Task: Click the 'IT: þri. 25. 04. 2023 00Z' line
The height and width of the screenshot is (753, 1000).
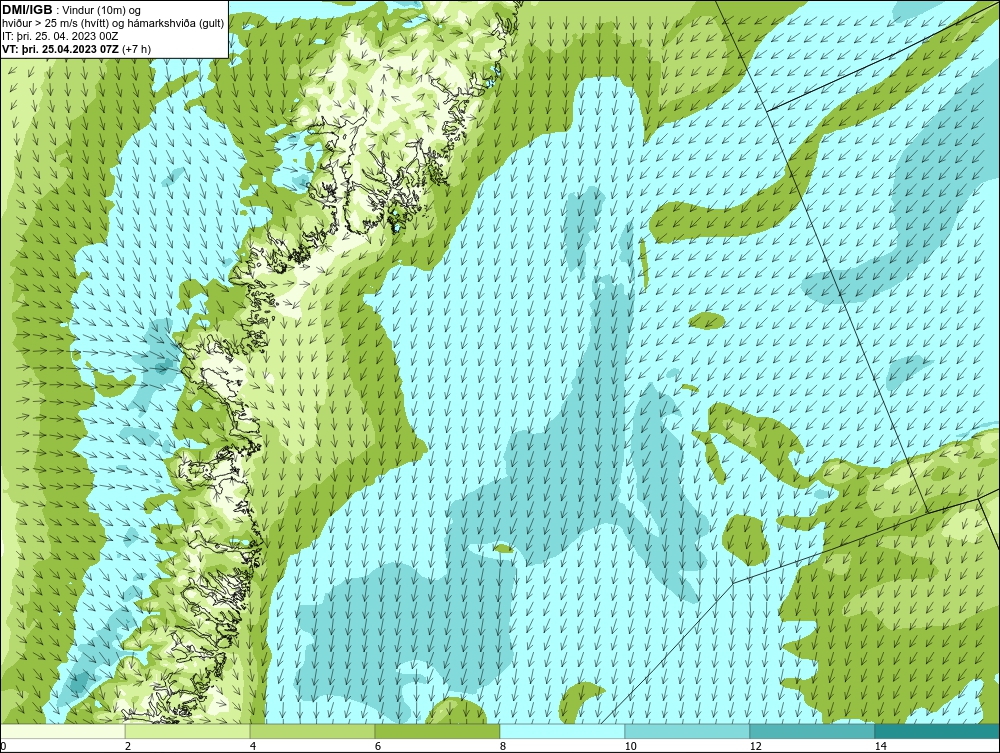Action: (x=60, y=36)
